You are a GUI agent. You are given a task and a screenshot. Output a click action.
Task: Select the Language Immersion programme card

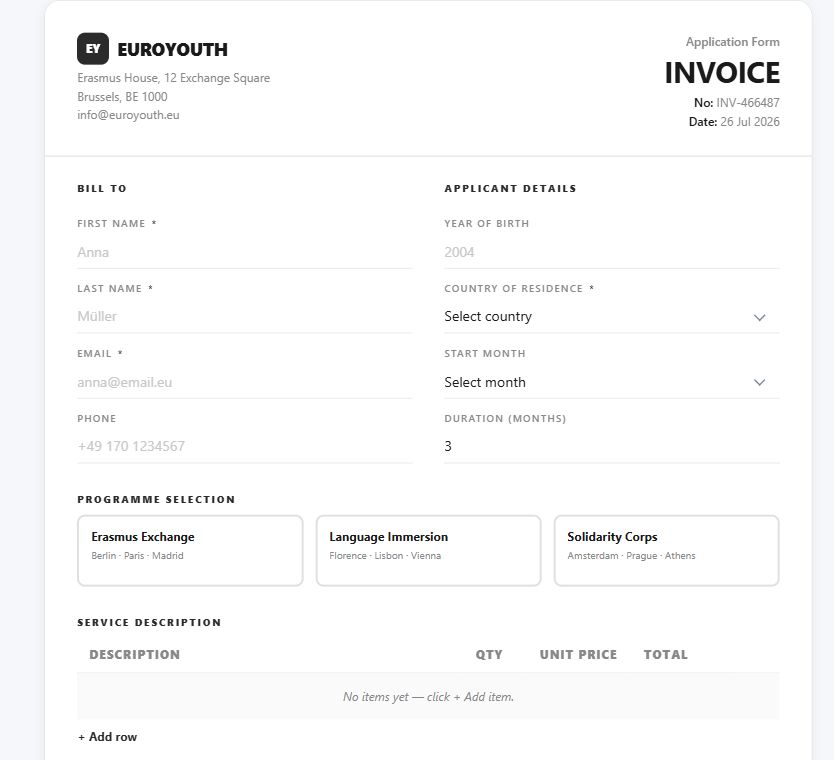click(428, 550)
